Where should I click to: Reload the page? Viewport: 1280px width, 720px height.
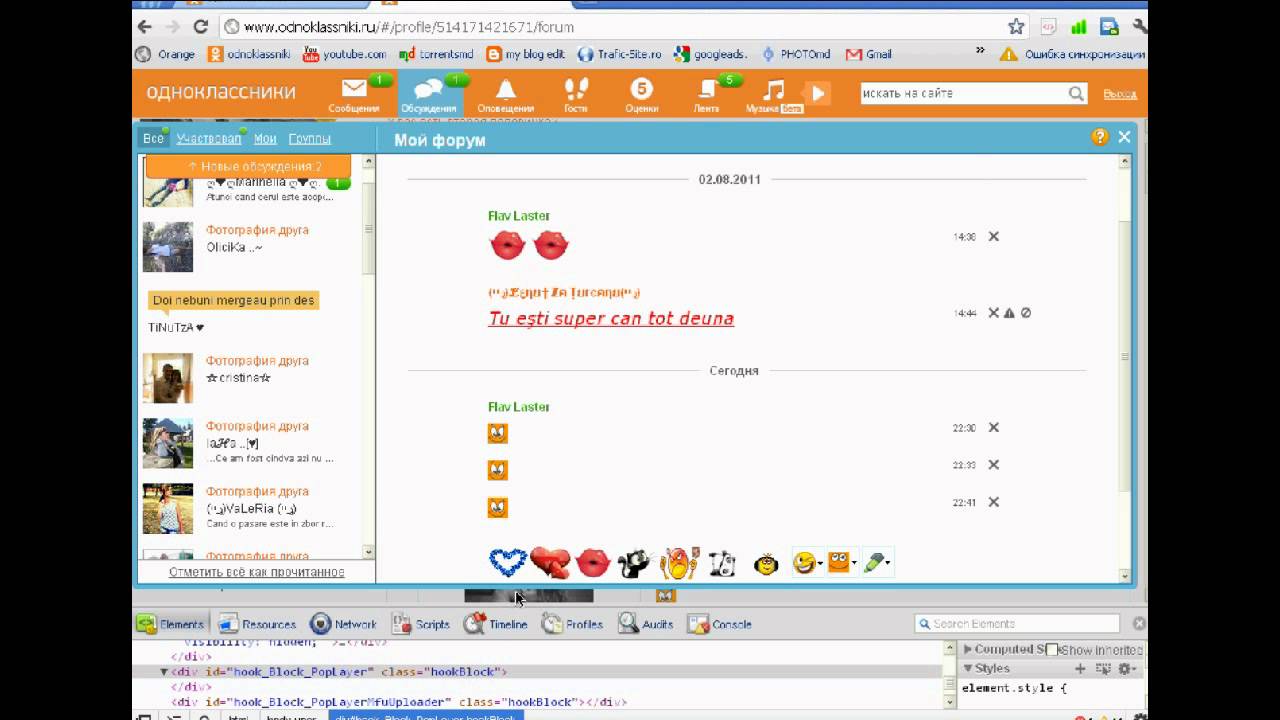201,27
